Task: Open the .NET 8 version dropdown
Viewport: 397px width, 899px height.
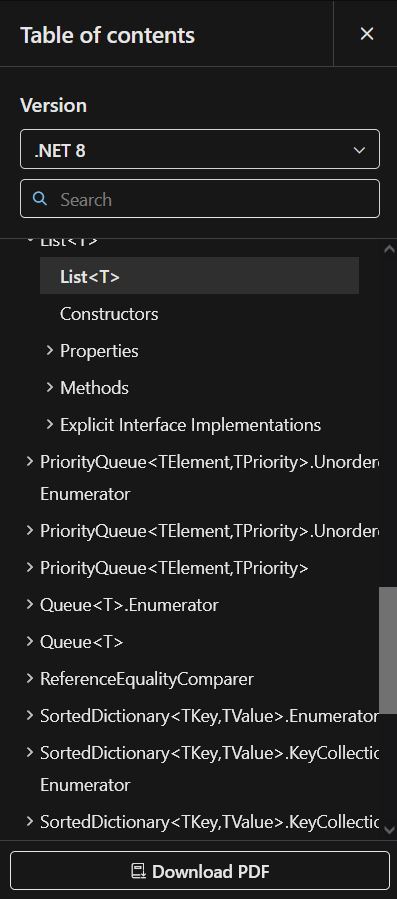Action: tap(200, 149)
